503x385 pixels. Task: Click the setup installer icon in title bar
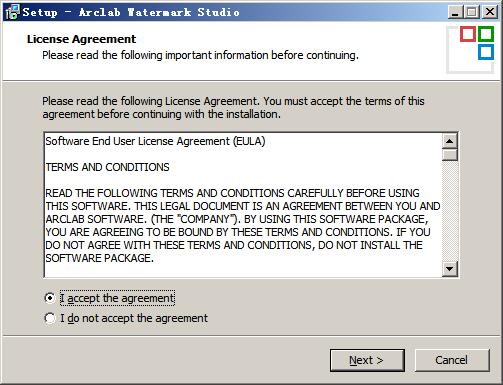click(x=12, y=12)
